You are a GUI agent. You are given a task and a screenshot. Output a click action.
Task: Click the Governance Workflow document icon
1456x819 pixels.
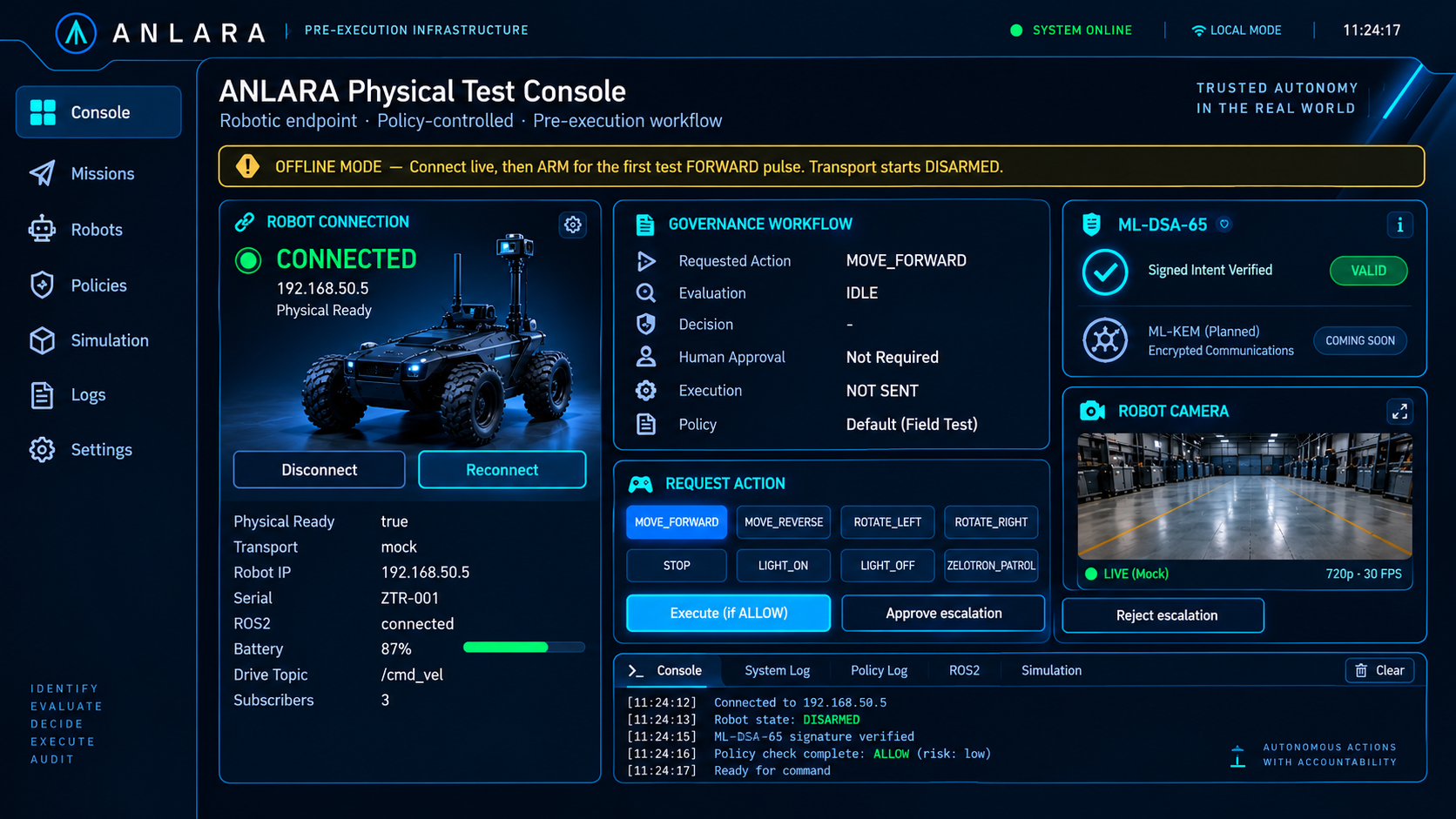pos(645,225)
